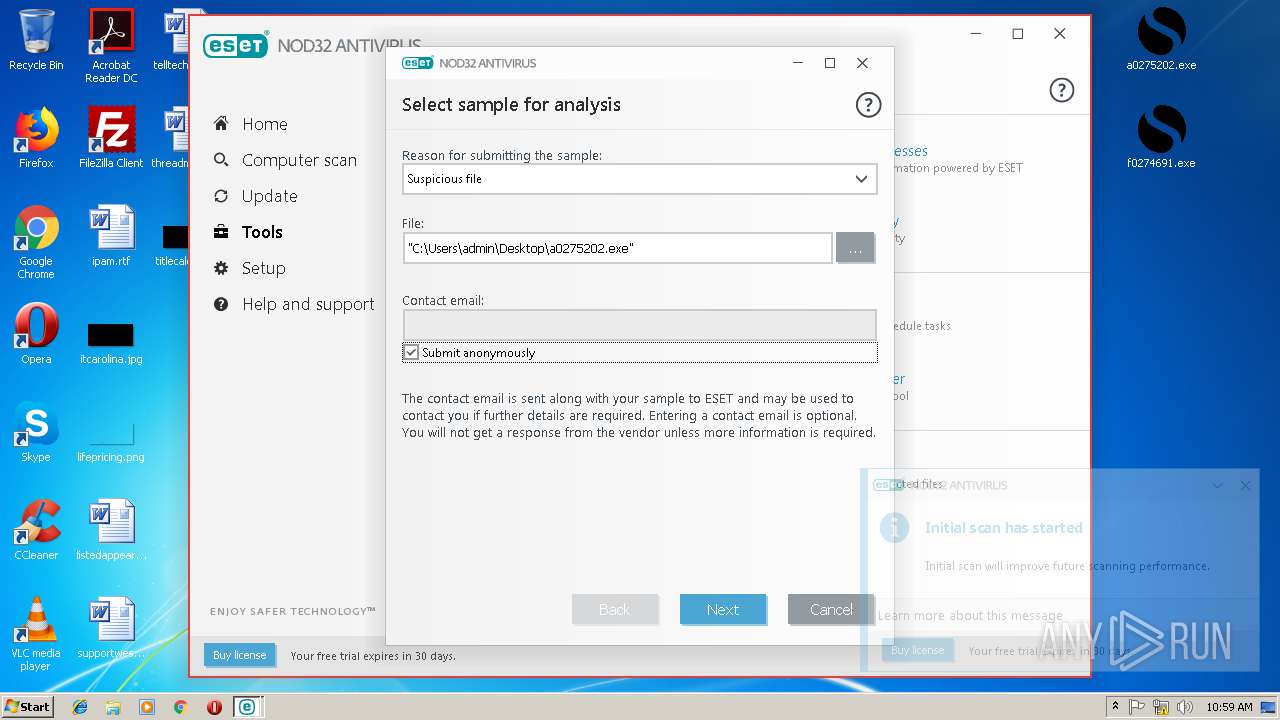1280x720 pixels.
Task: Open f0274691.exe desktop file
Action: [1161, 138]
